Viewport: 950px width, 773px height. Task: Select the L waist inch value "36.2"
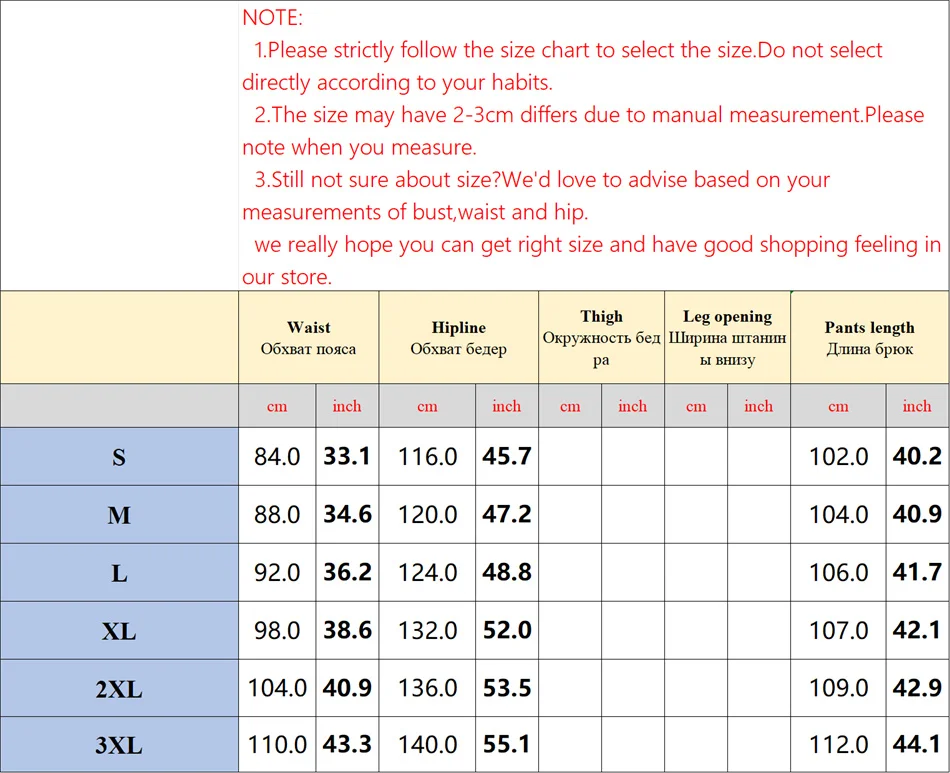point(347,572)
